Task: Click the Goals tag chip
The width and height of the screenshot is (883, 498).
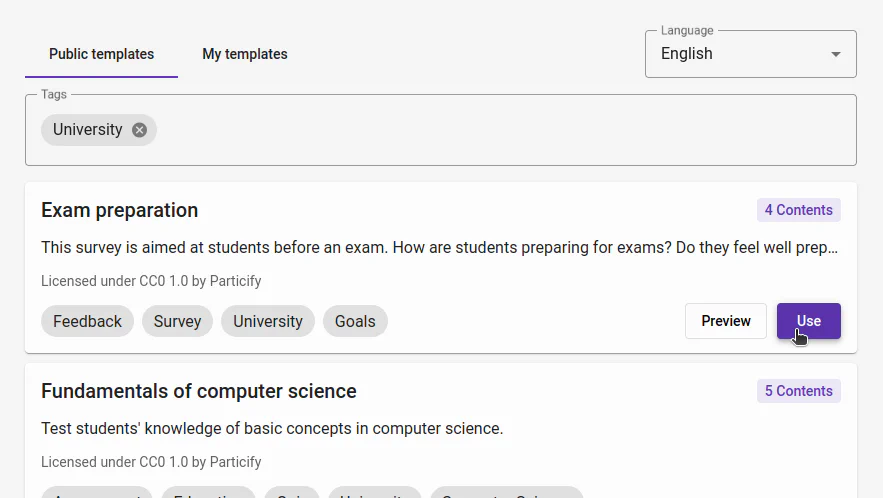Action: click(355, 321)
